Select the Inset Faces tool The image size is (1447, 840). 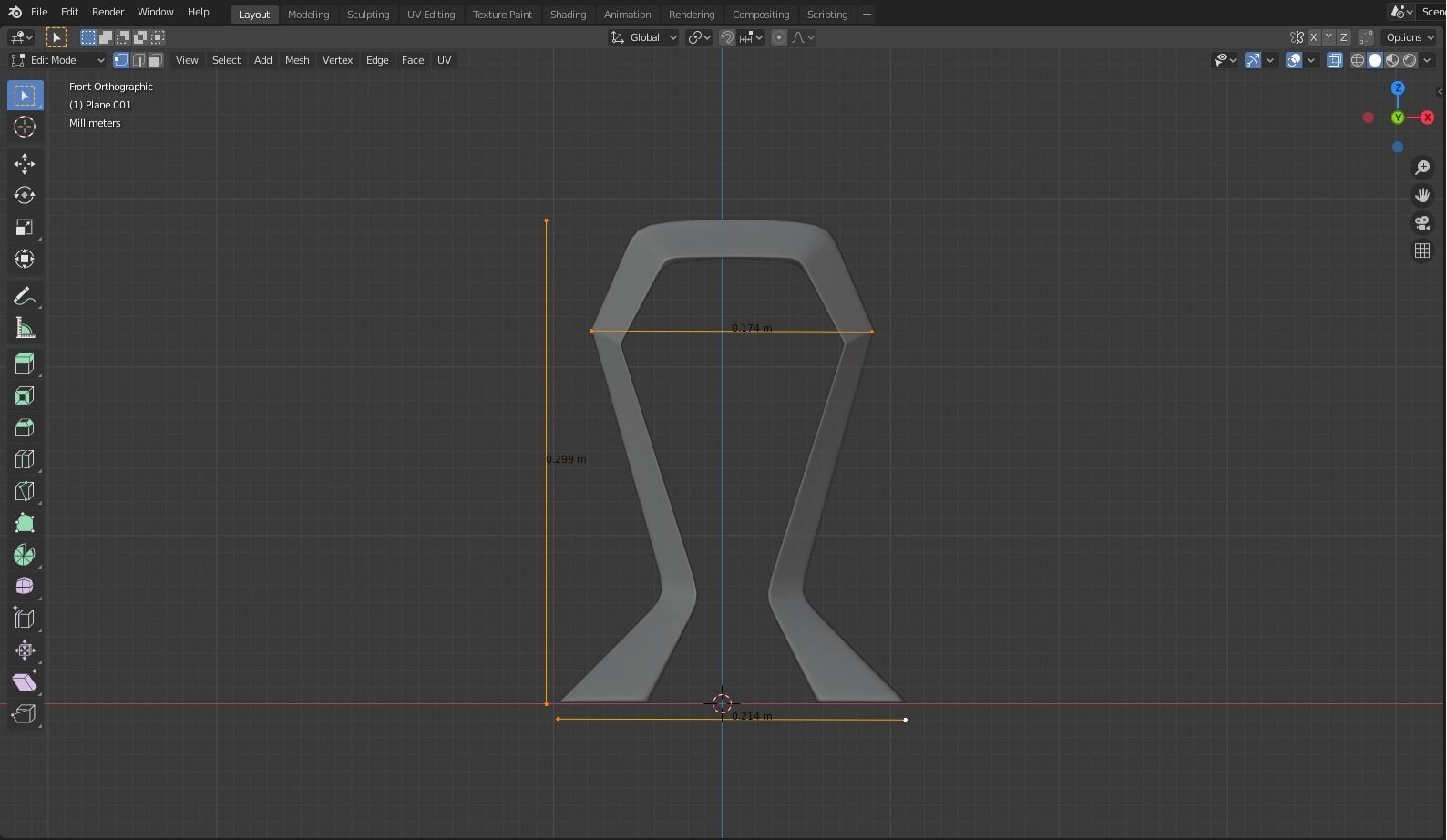(x=25, y=395)
